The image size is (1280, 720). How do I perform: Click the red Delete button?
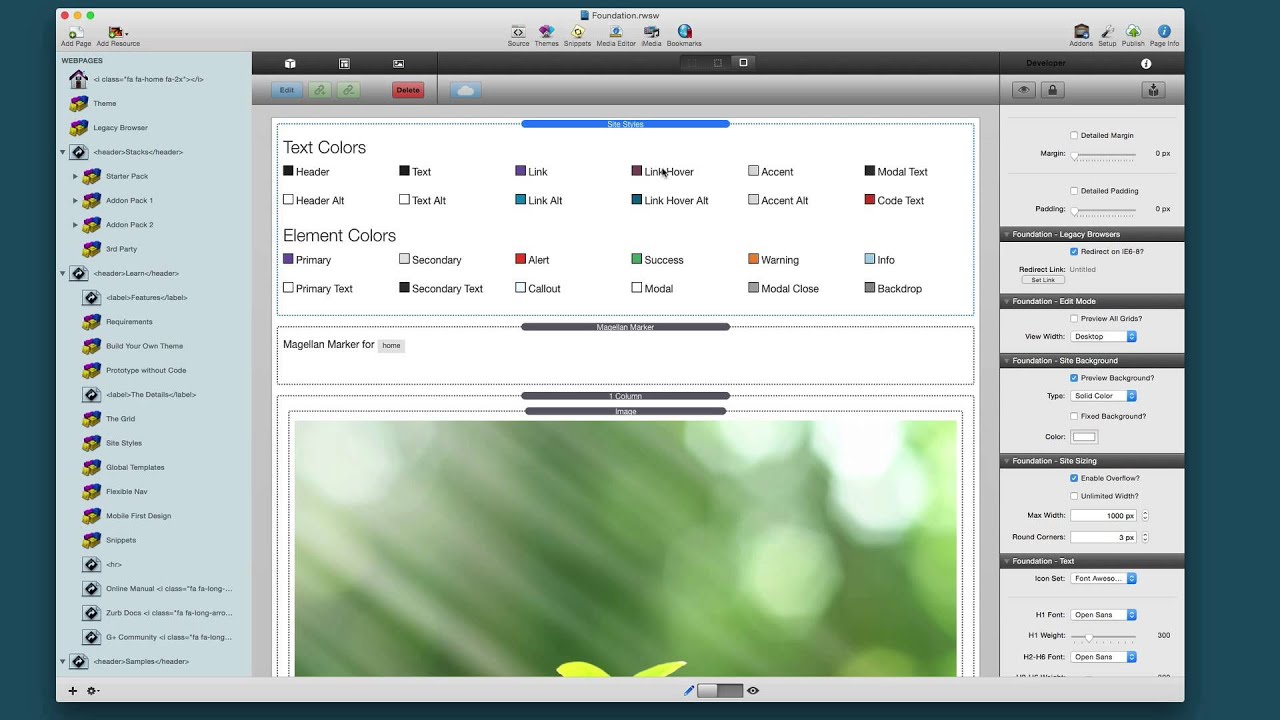408,90
